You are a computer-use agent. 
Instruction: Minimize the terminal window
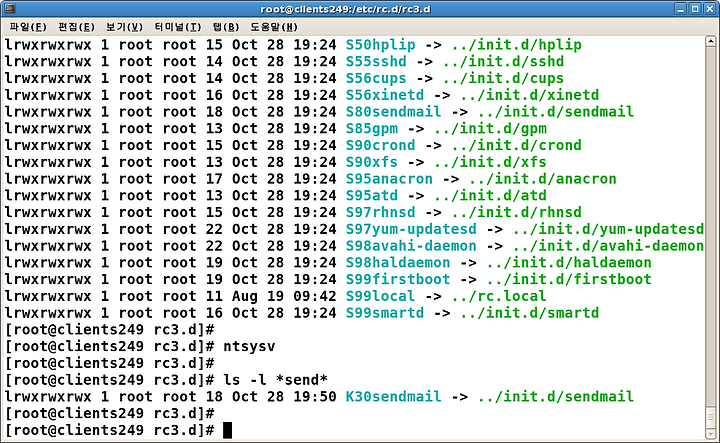[x=681, y=9]
